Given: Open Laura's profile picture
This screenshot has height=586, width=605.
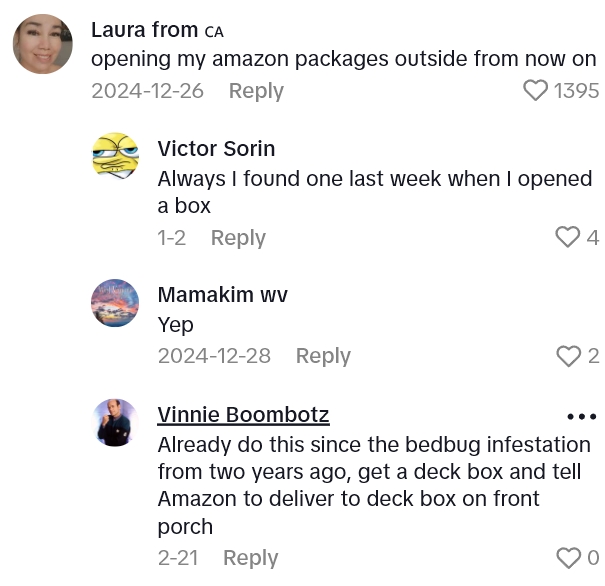Looking at the screenshot, I should pos(42,44).
